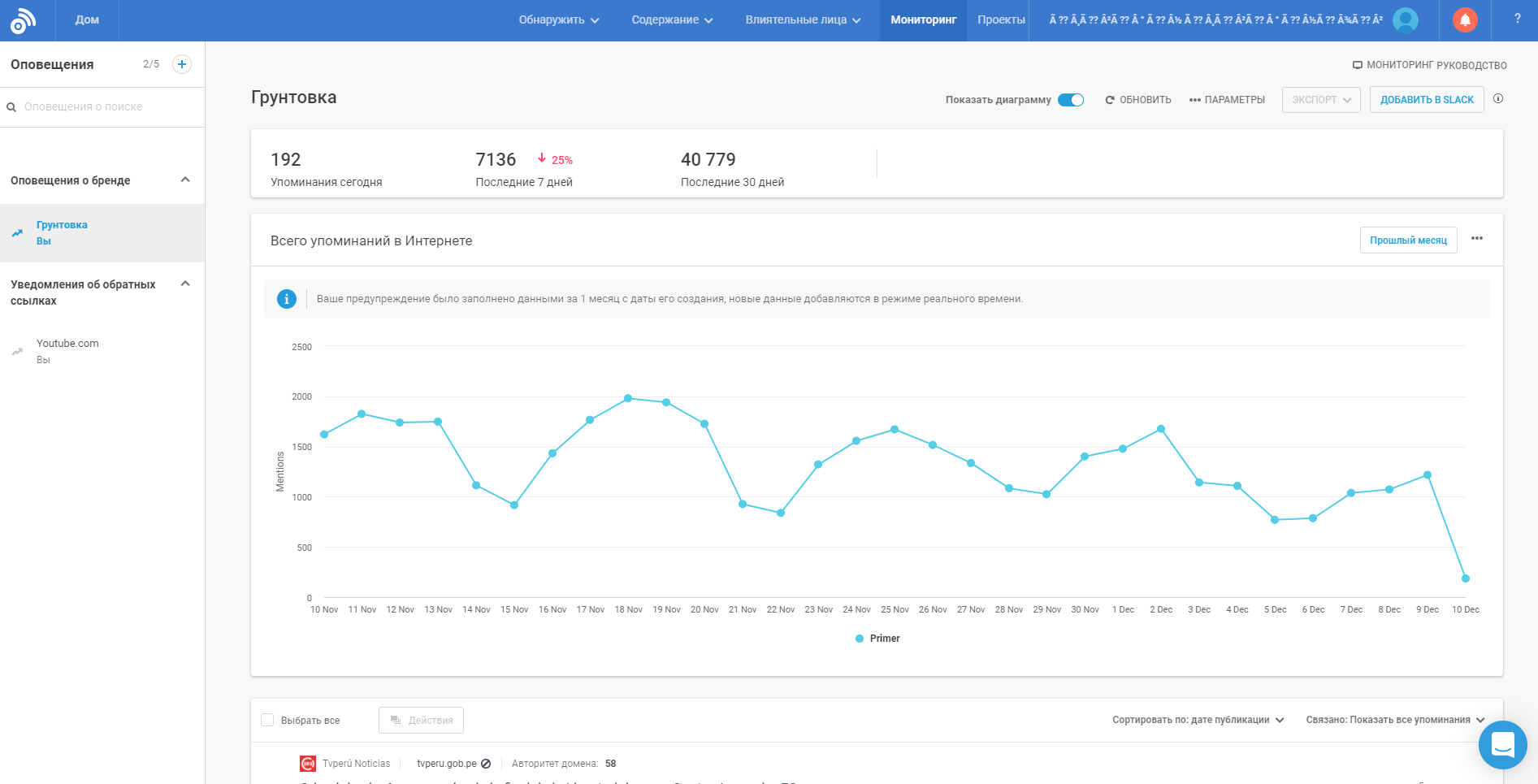Click the ДОБАВИТЬ В SLACK button
Screen dimensions: 1538x784
coord(1427,100)
